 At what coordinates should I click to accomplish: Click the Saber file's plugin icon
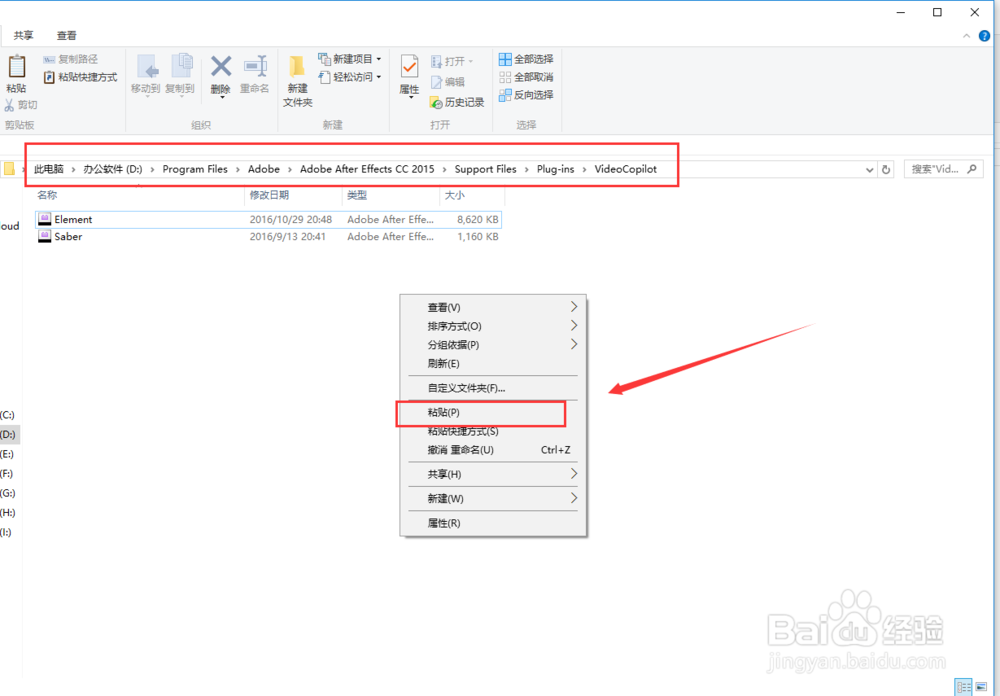point(44,237)
